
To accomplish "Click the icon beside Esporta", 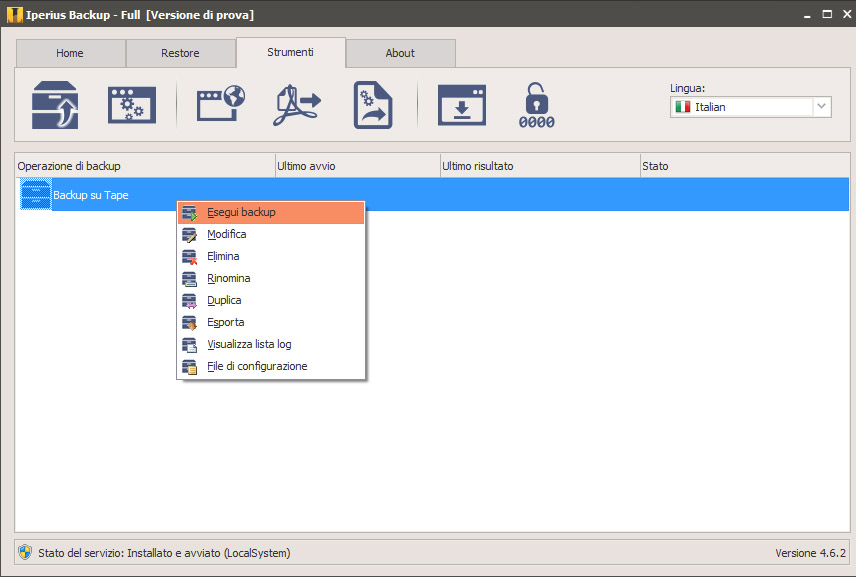I will tap(189, 323).
